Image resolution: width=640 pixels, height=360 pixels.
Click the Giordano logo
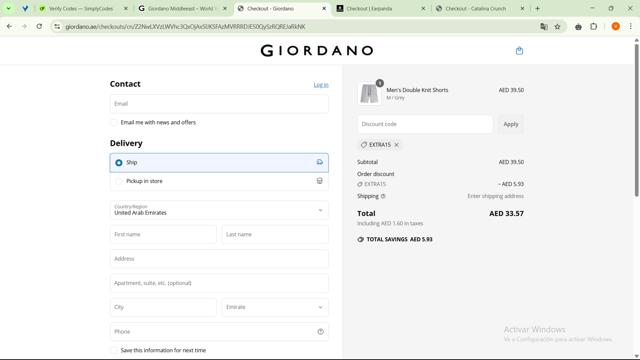pyautogui.click(x=317, y=51)
